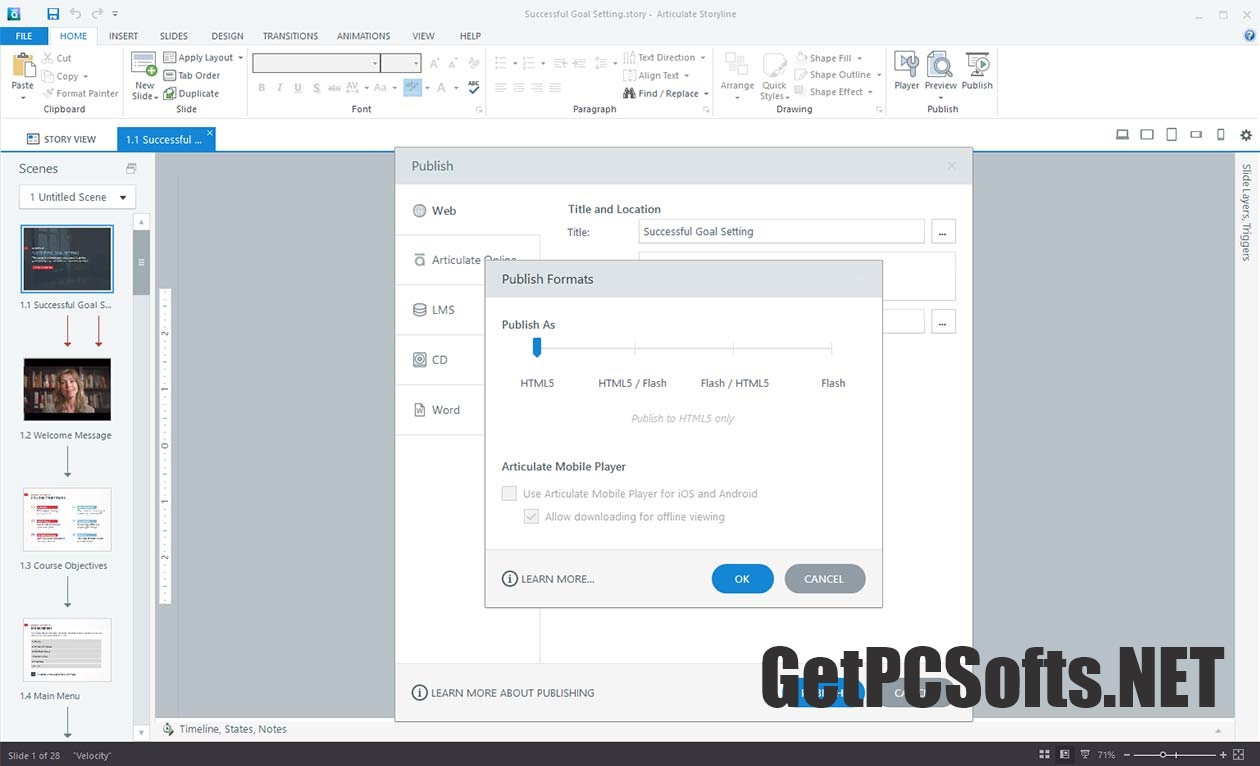The image size is (1260, 766).
Task: Open the 1 Untitled Scene dropdown
Action: click(77, 197)
